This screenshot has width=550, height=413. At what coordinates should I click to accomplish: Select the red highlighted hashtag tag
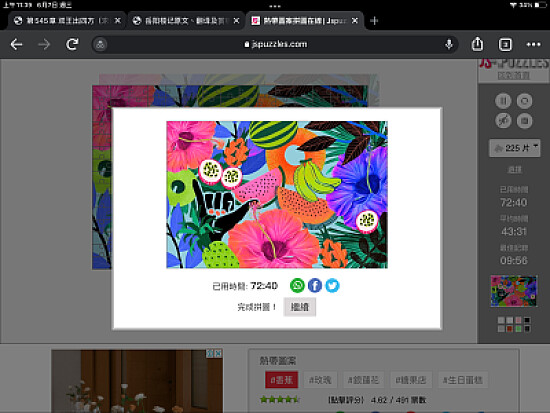click(282, 380)
